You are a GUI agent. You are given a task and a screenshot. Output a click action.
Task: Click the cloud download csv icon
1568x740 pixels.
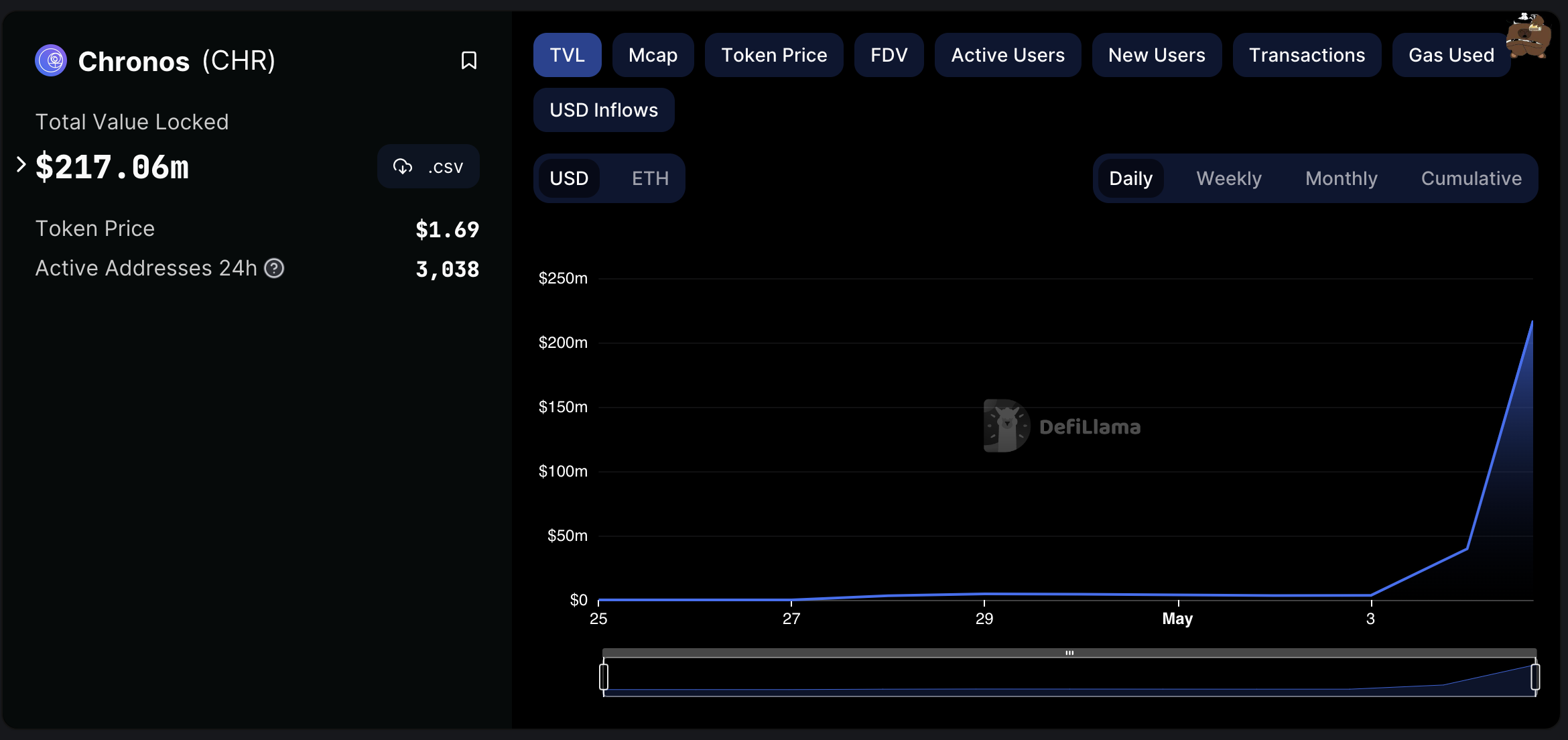pyautogui.click(x=403, y=166)
